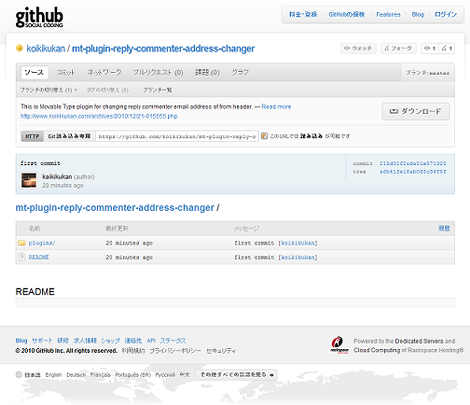Open the Read more link
Screen dimensions: 470x405
pyautogui.click(x=276, y=107)
